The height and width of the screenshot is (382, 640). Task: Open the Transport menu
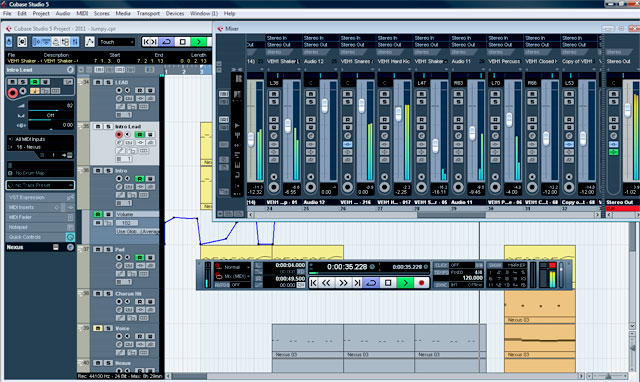point(148,13)
